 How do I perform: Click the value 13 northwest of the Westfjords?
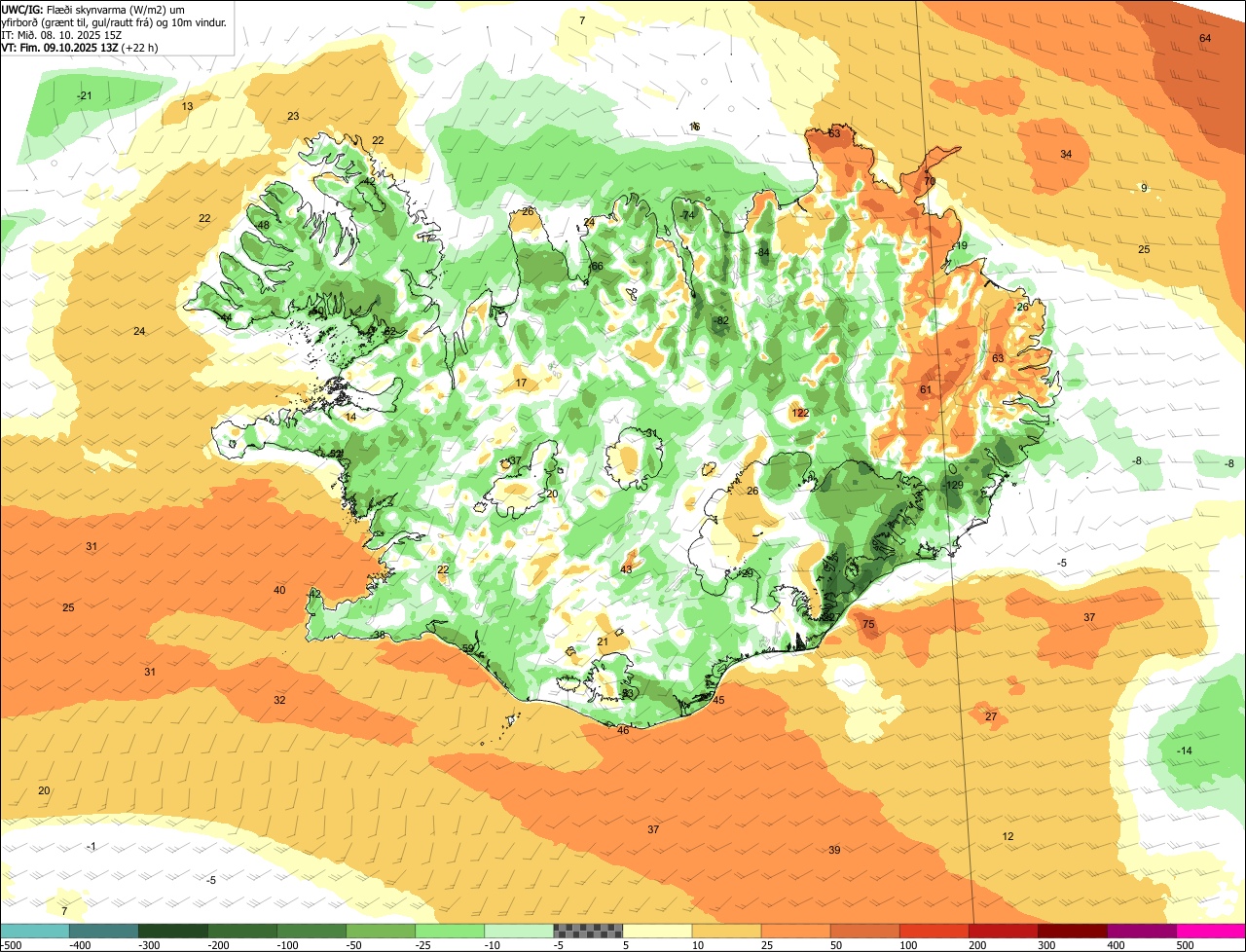(x=187, y=106)
